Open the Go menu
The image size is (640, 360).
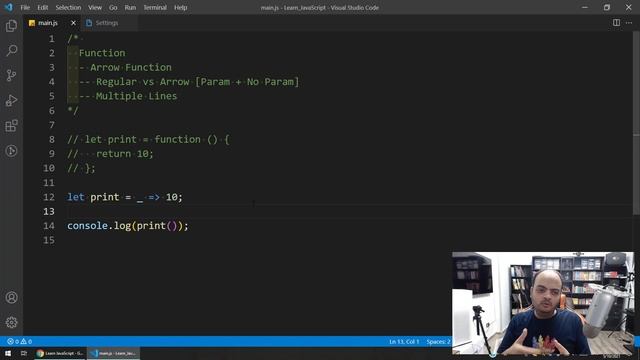[113, 7]
